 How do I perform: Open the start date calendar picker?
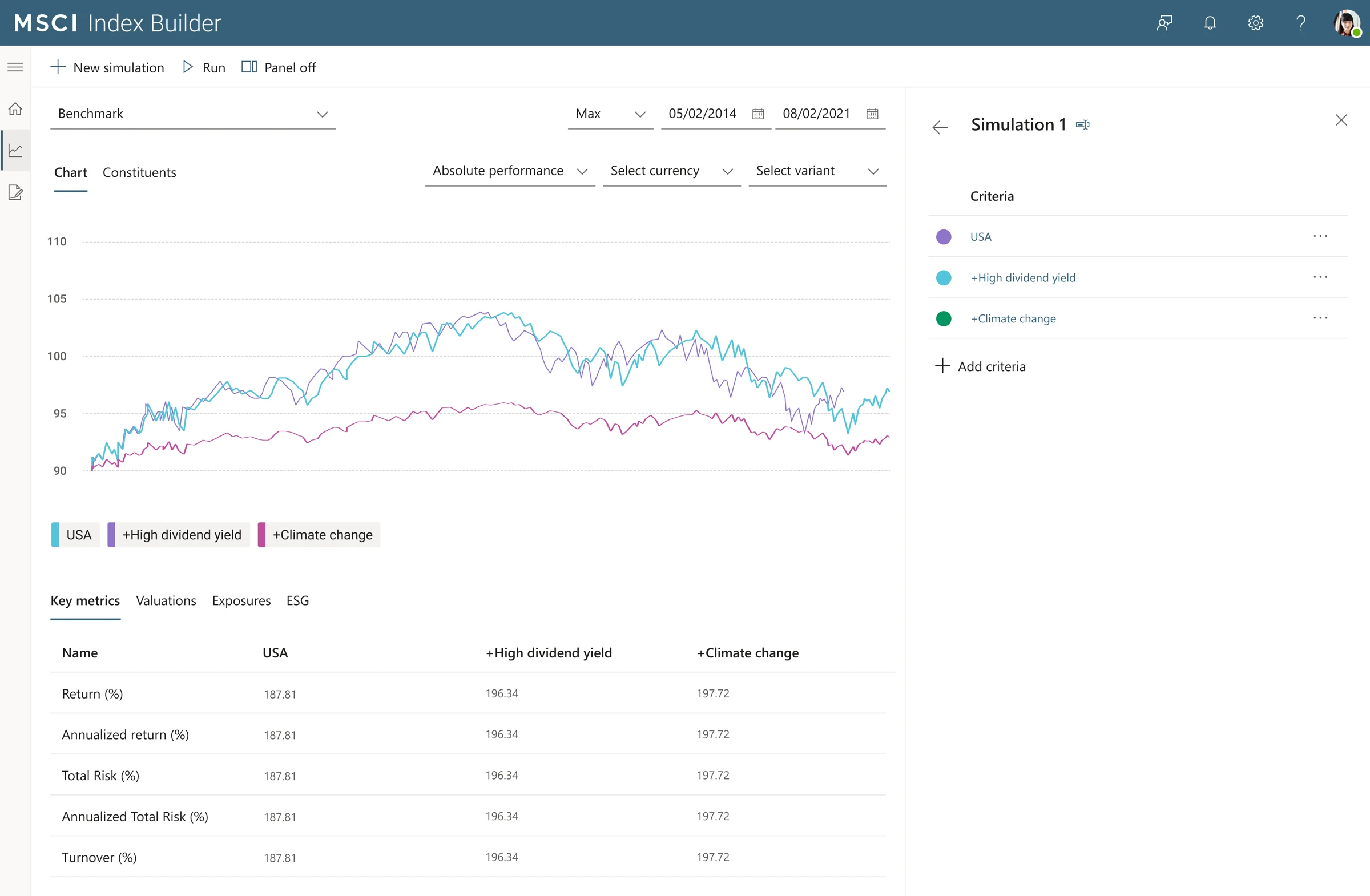(x=758, y=114)
